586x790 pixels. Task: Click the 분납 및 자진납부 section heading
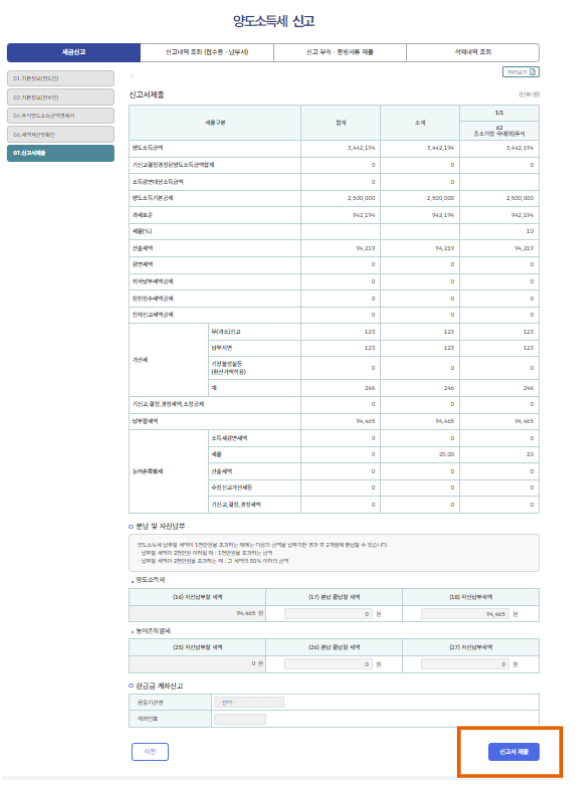pos(160,526)
